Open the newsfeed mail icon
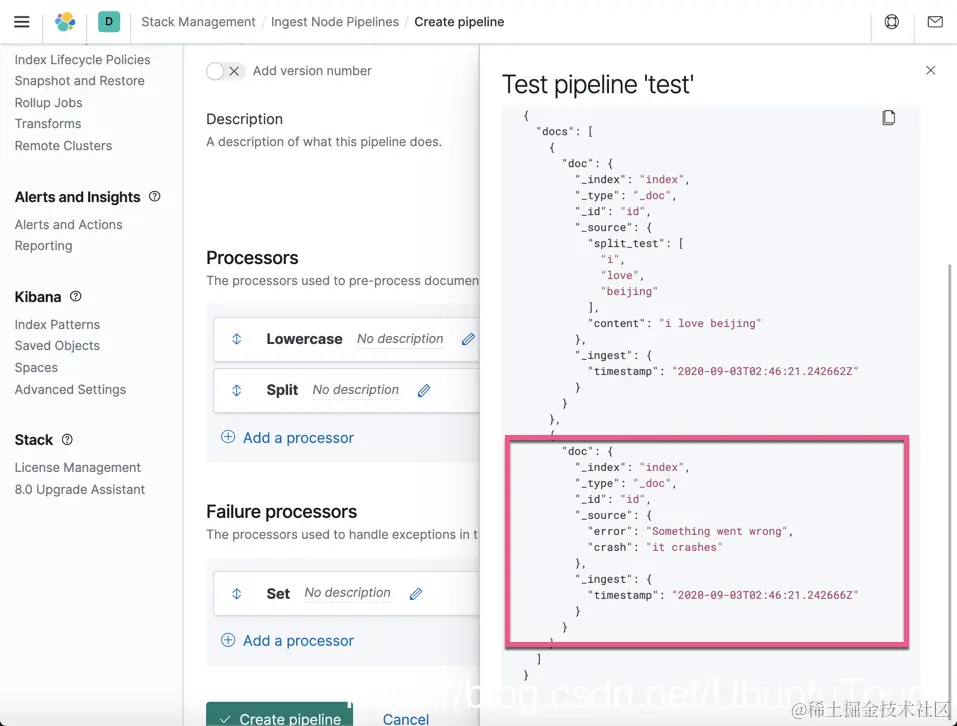Screen dimensions: 957x726 click(935, 22)
